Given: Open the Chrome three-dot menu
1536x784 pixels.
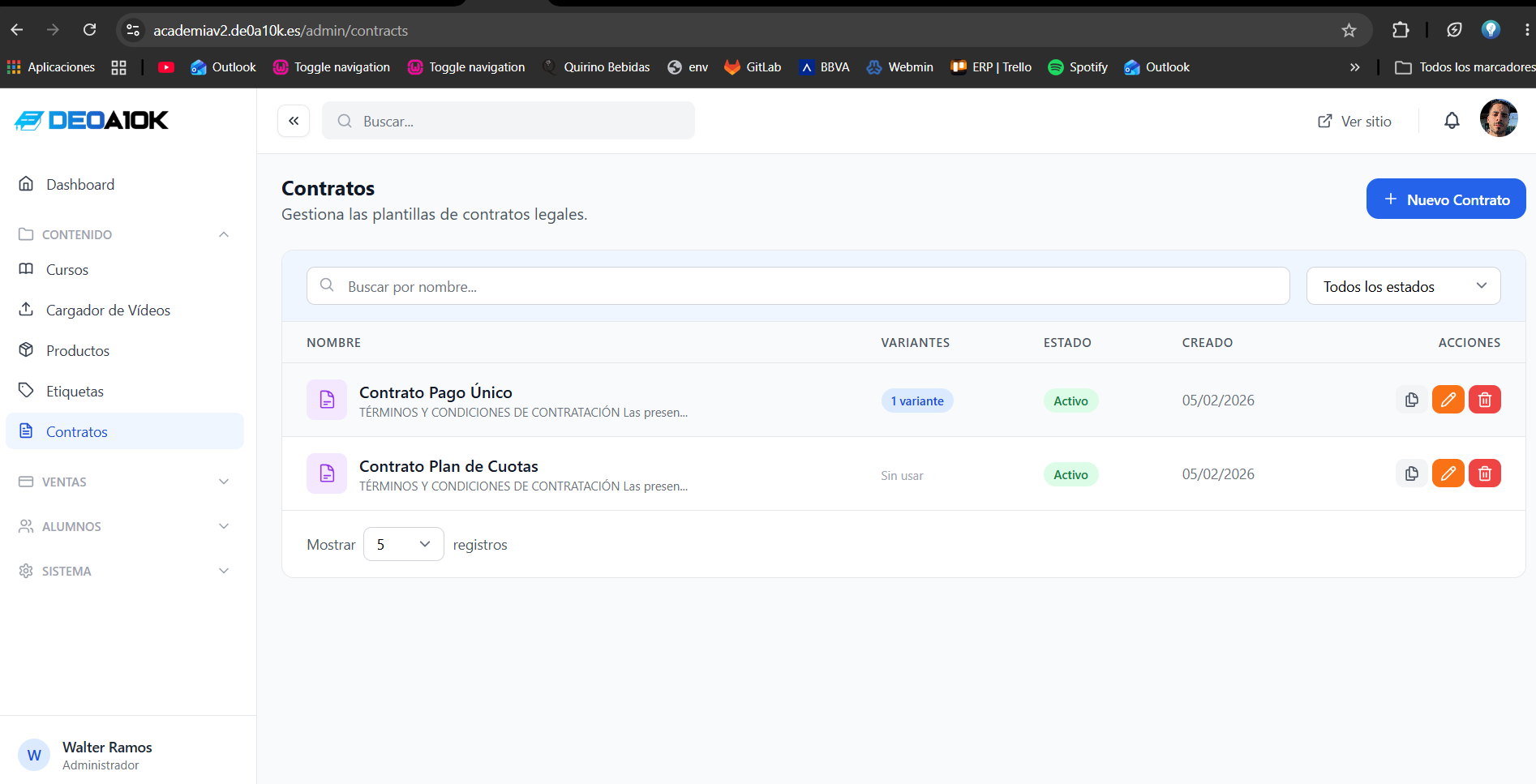Looking at the screenshot, I should click(x=1526, y=30).
